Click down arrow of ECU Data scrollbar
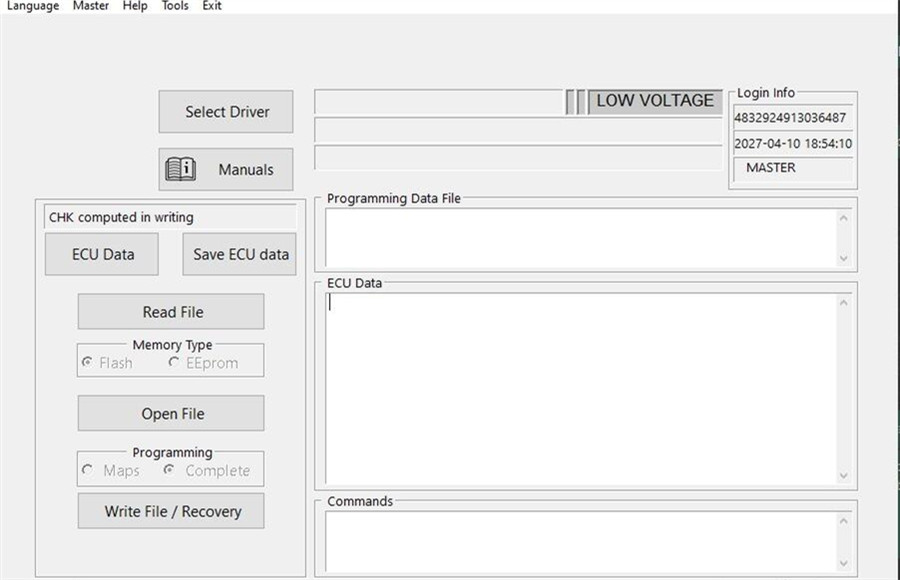This screenshot has height=580, width=900. click(844, 475)
